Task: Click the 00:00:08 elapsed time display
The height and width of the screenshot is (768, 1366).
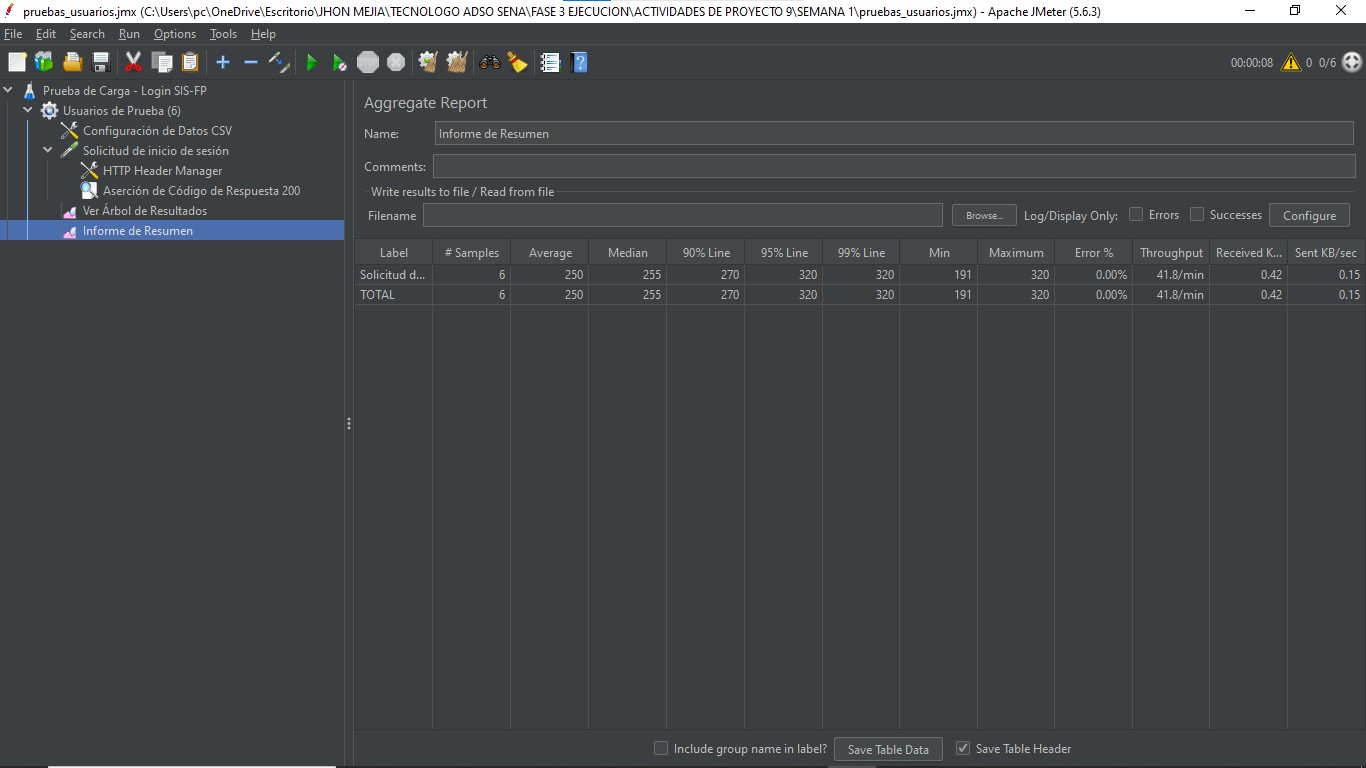Action: pos(1252,62)
